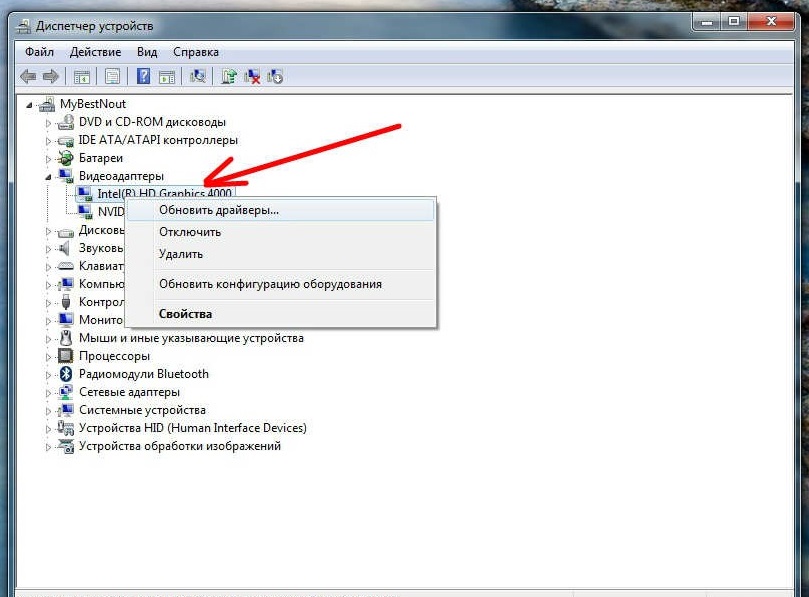Screen dimensions: 809x597
Task: Choose Обновить драйверы... in context menu
Action: point(281,211)
